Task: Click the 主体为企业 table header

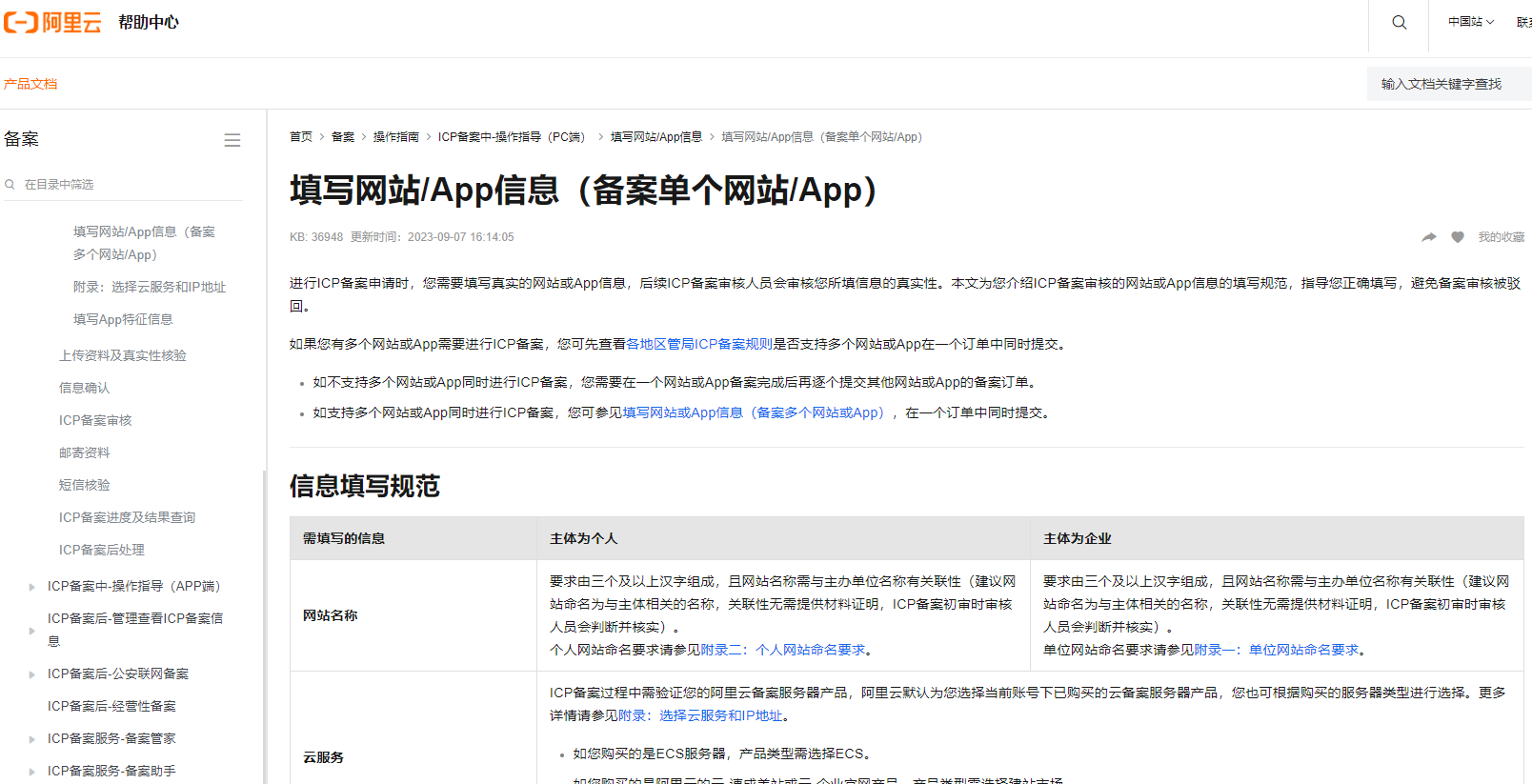Action: 1278,538
